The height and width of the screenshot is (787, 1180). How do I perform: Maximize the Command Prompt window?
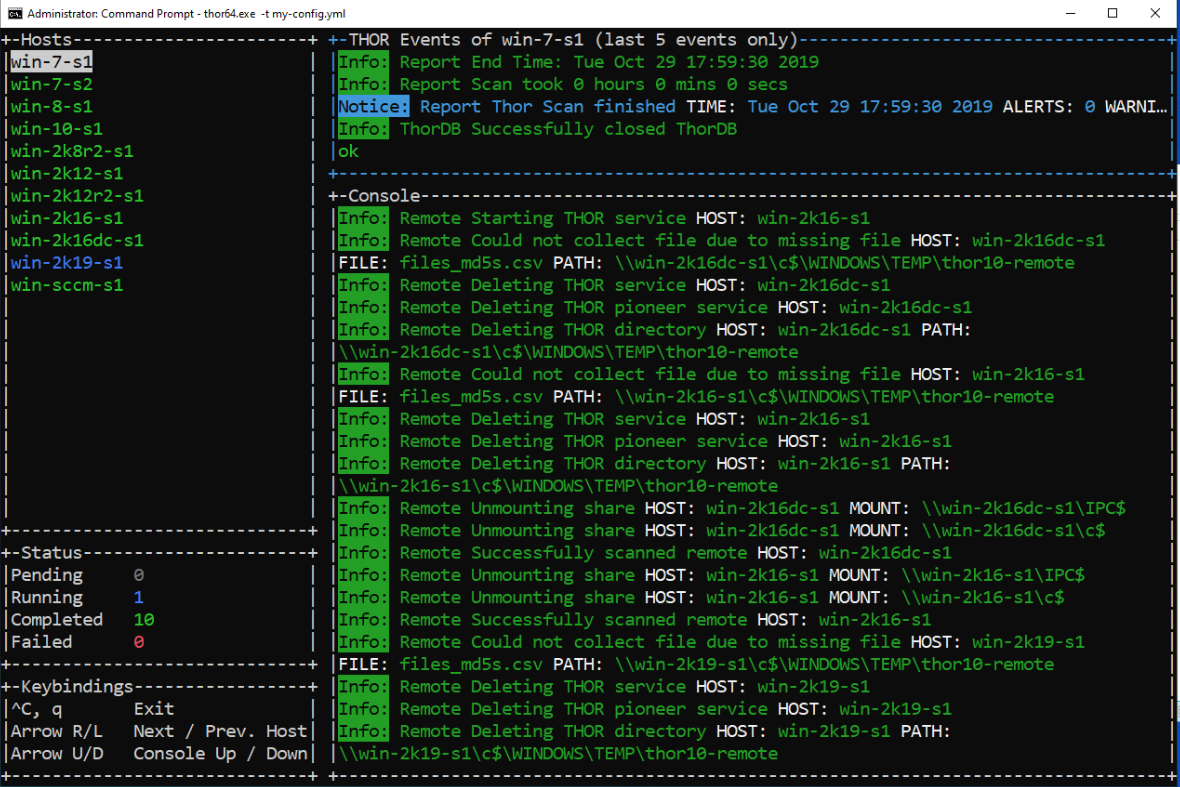point(1112,14)
